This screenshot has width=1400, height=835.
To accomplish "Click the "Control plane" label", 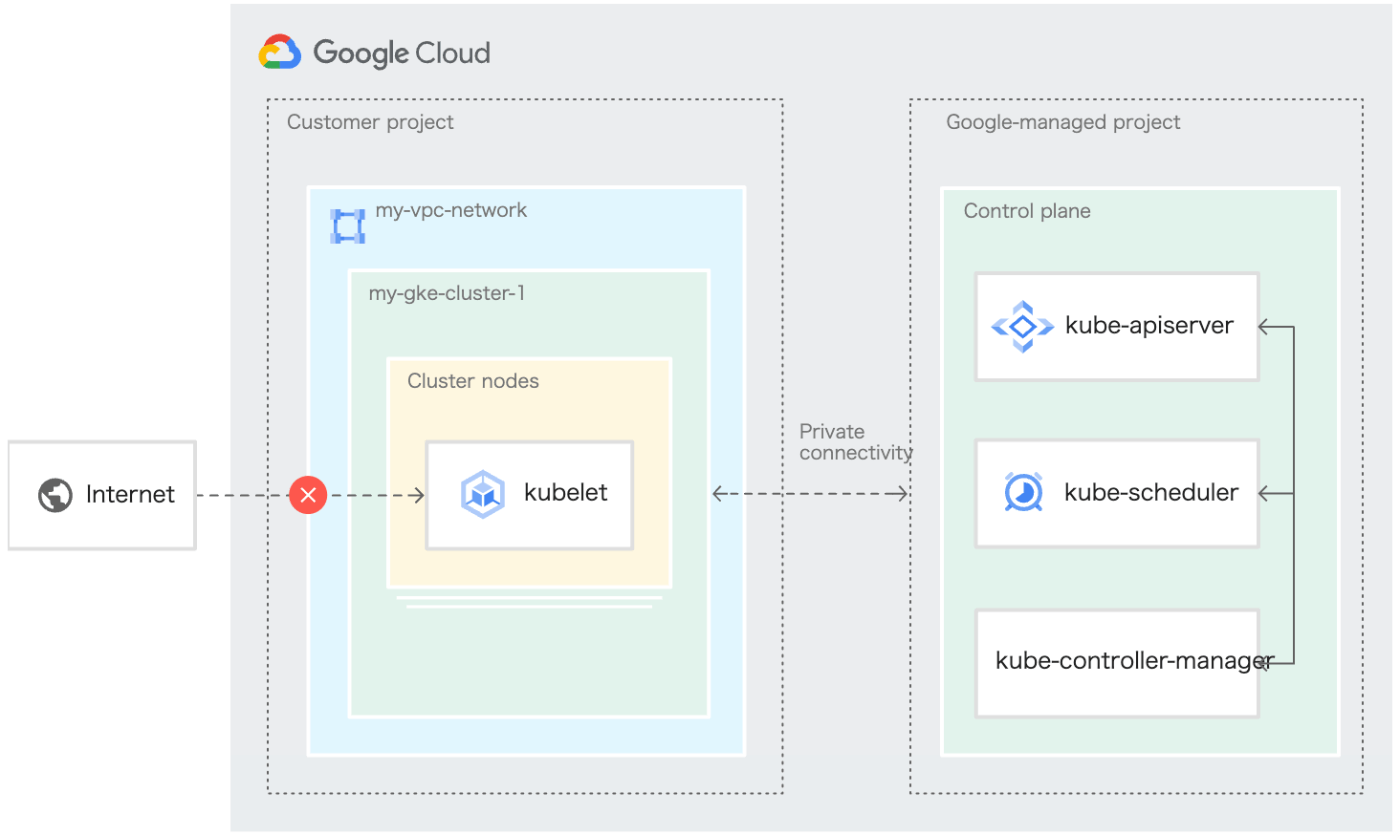I will click(x=1027, y=211).
